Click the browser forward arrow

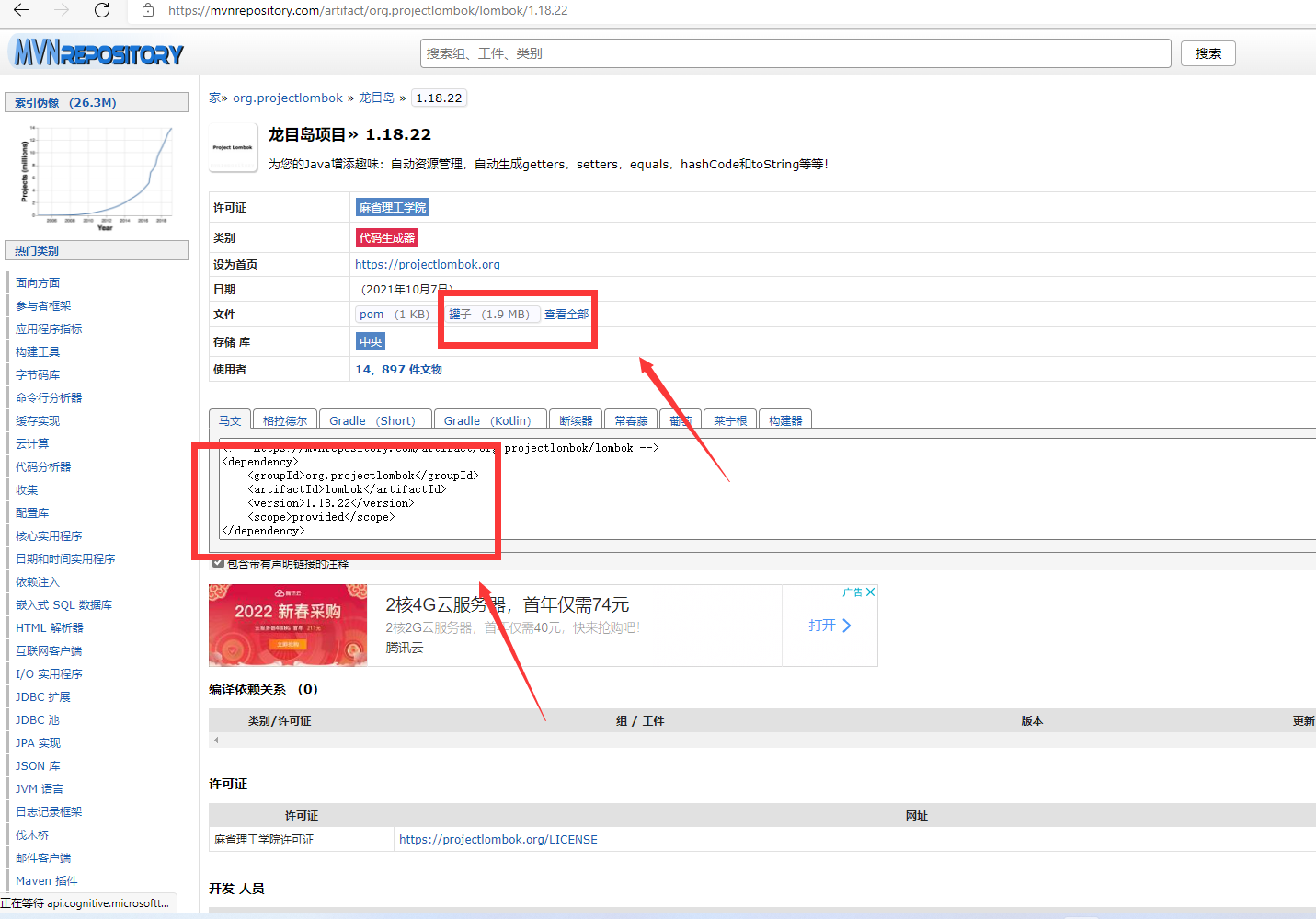(x=62, y=10)
